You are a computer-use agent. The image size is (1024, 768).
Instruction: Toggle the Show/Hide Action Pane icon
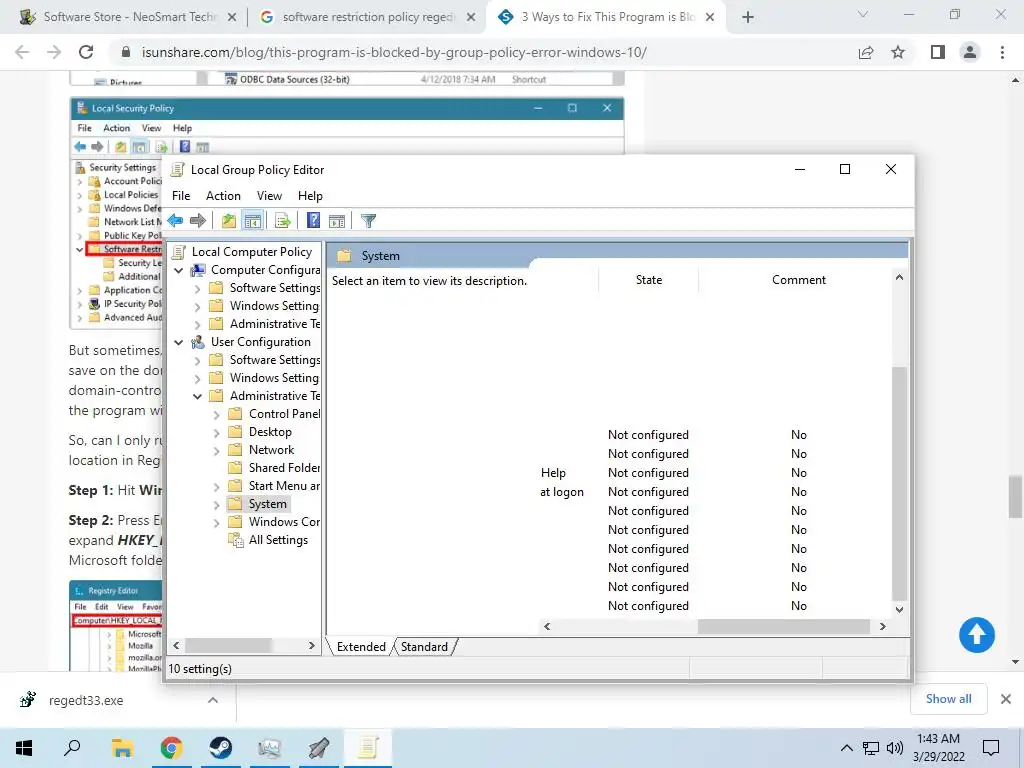[337, 221]
